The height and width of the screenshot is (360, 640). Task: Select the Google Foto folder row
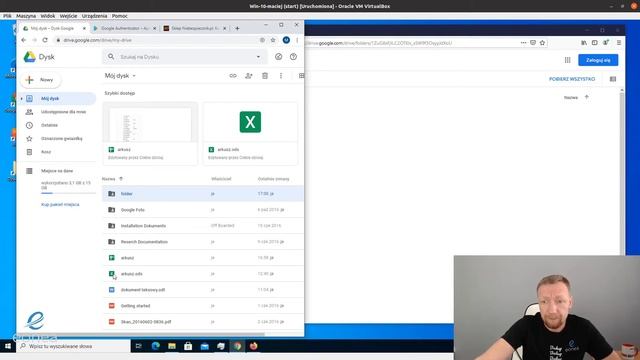[202, 210]
